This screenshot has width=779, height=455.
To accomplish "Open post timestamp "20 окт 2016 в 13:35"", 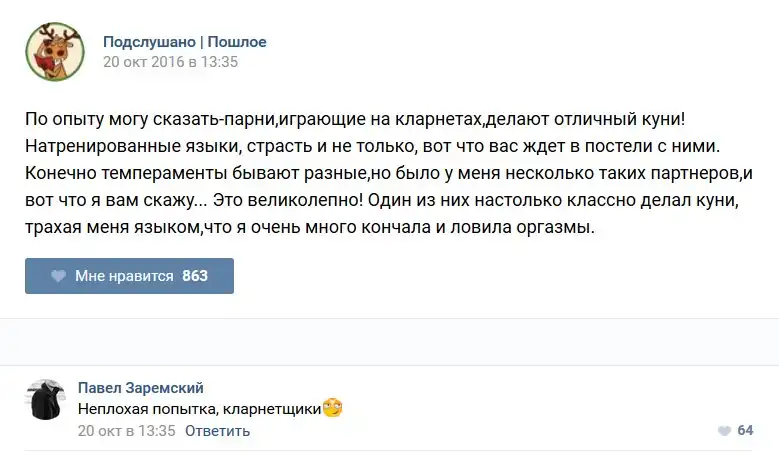I will [171, 61].
